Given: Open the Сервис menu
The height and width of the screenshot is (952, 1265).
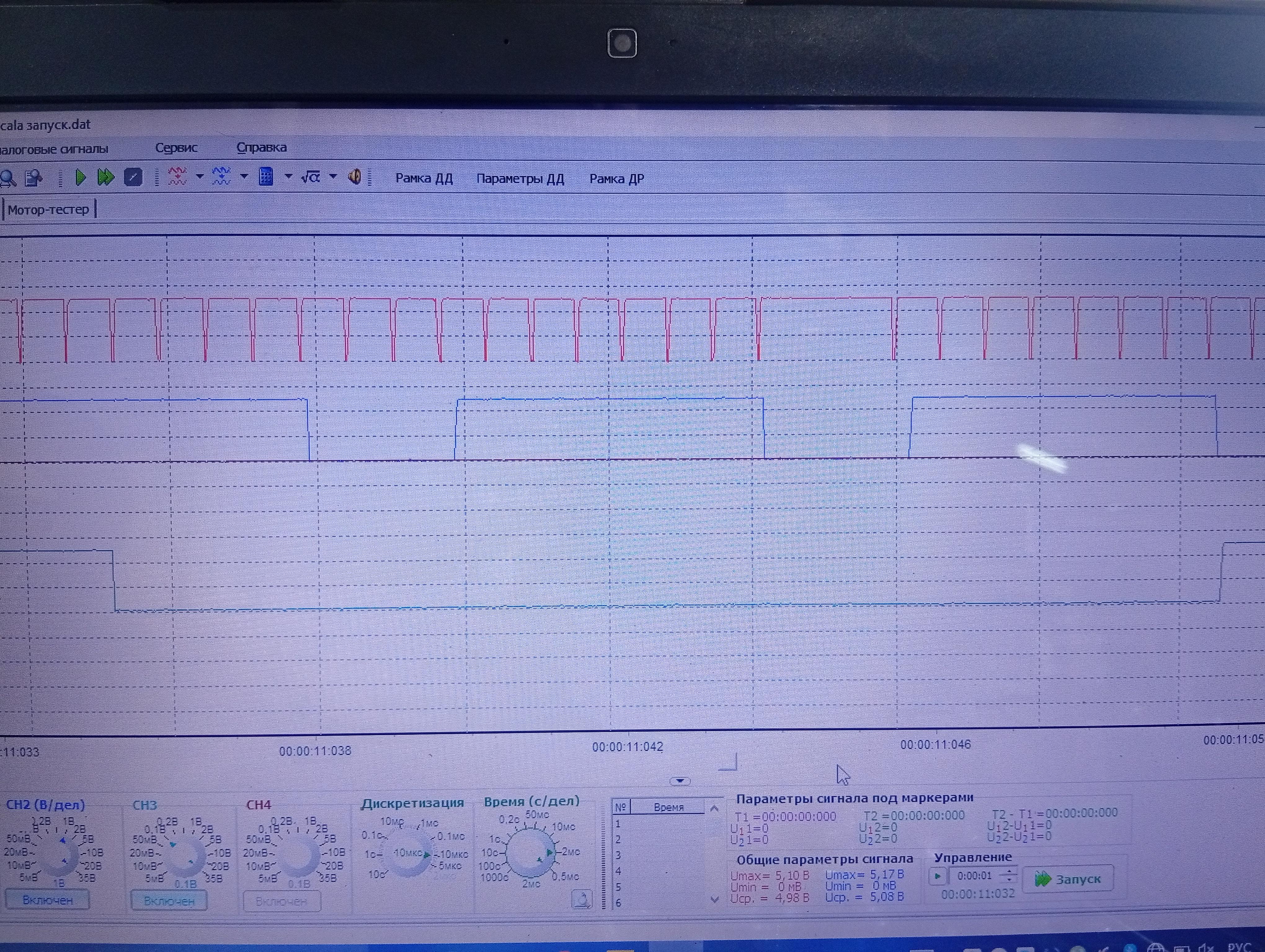Looking at the screenshot, I should point(176,148).
